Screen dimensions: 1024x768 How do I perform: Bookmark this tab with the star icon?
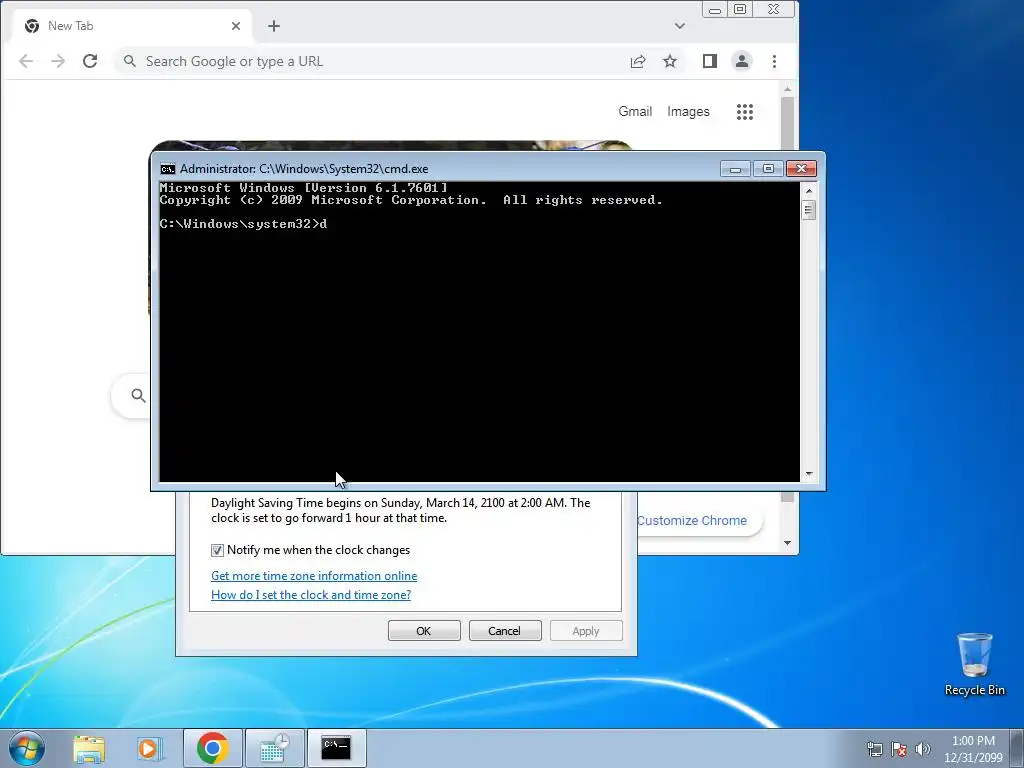(x=670, y=61)
